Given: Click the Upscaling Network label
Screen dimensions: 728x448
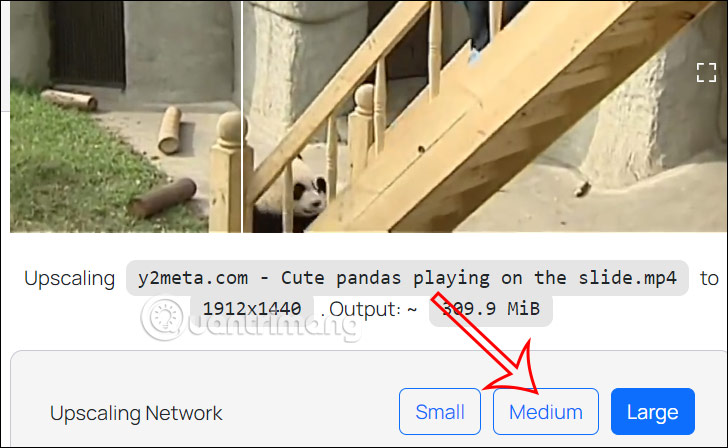Looking at the screenshot, I should pos(136,413).
